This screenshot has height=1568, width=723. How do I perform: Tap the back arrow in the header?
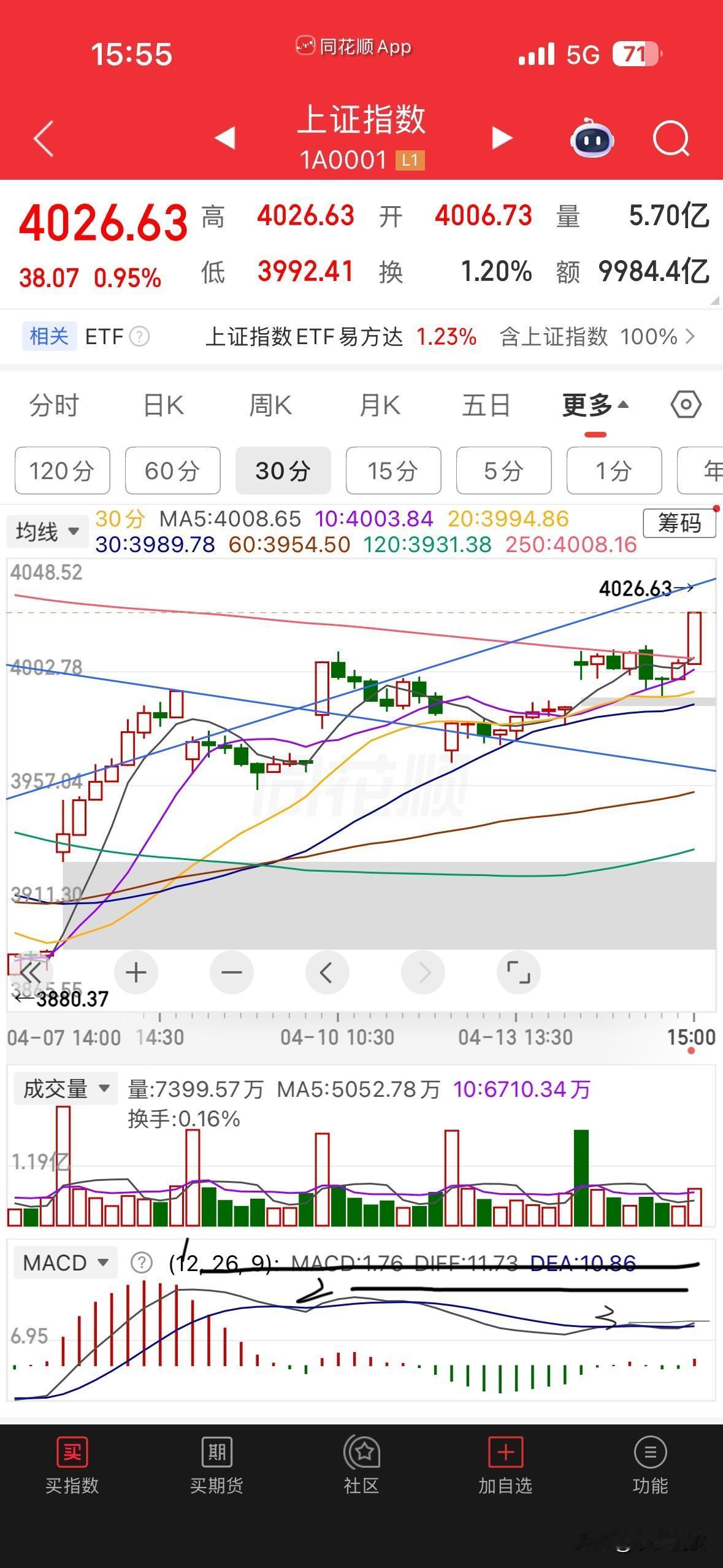(44, 138)
